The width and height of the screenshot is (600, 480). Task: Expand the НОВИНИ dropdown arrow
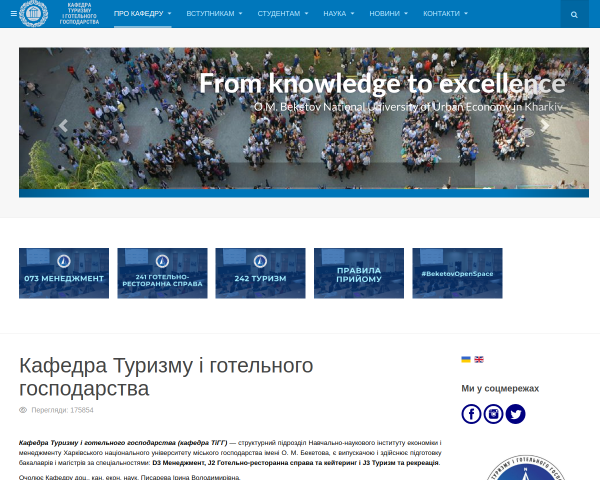coord(406,13)
